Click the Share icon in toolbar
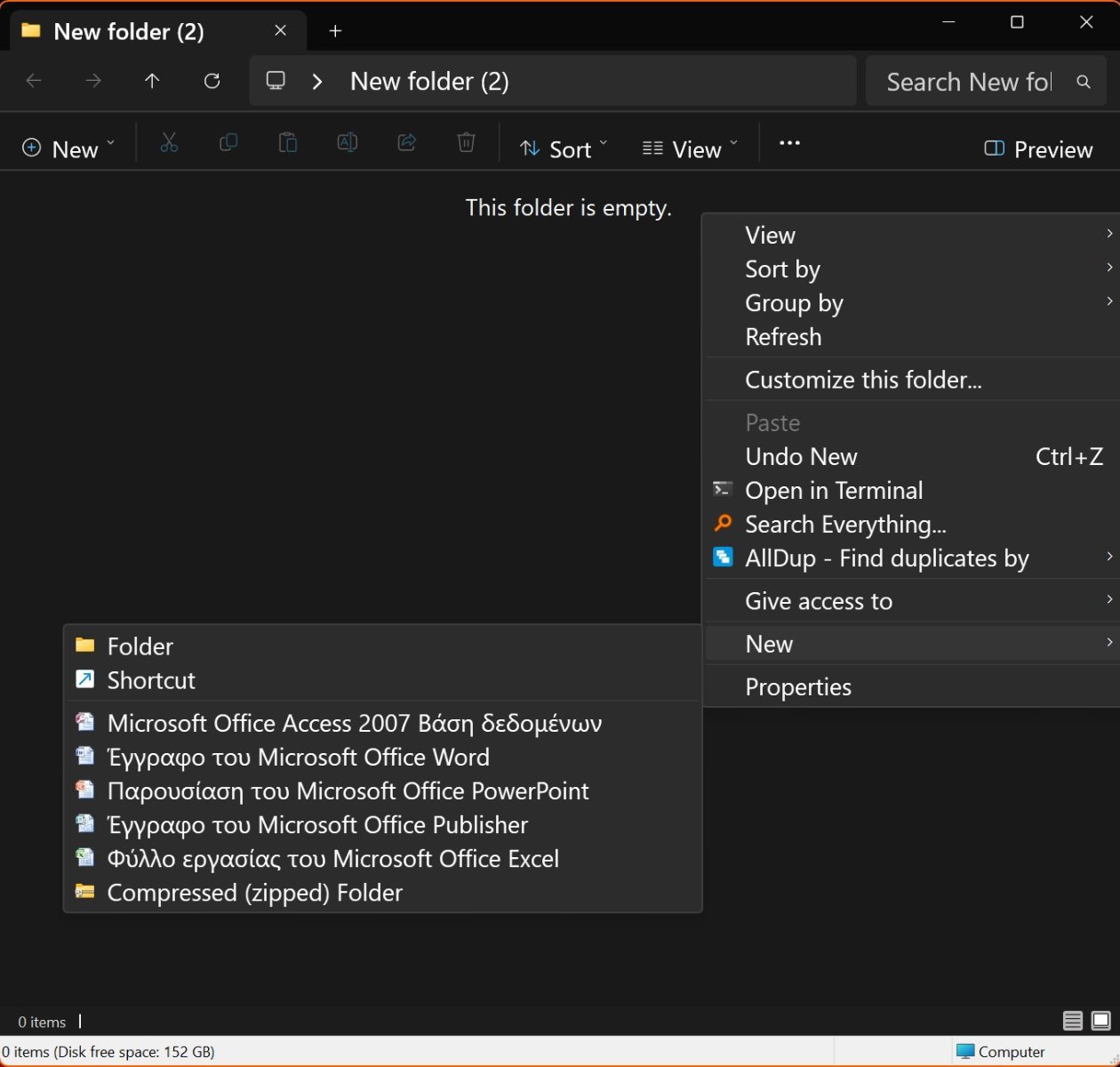1120x1067 pixels. point(406,142)
